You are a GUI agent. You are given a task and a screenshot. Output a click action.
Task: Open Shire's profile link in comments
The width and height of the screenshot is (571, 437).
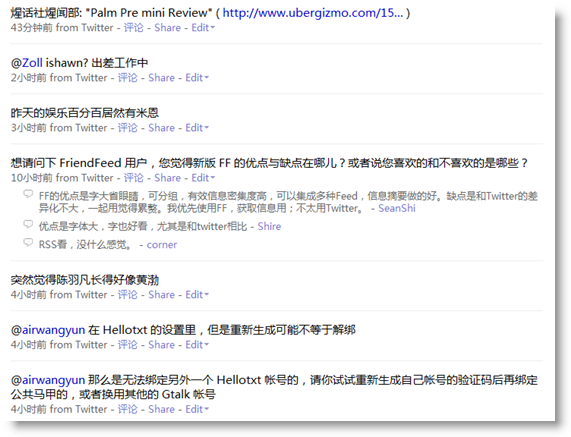[269, 227]
